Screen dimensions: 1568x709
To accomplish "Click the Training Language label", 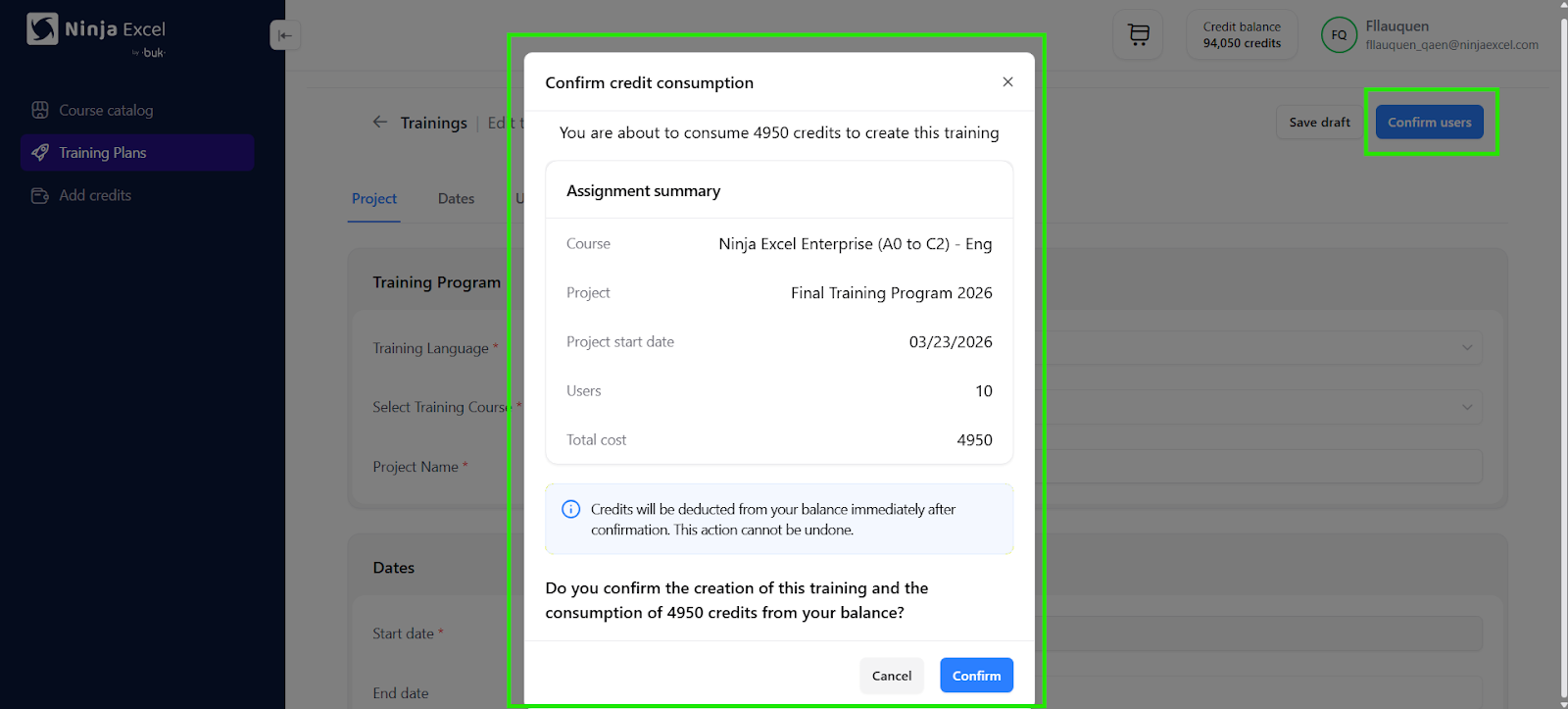I will [430, 348].
